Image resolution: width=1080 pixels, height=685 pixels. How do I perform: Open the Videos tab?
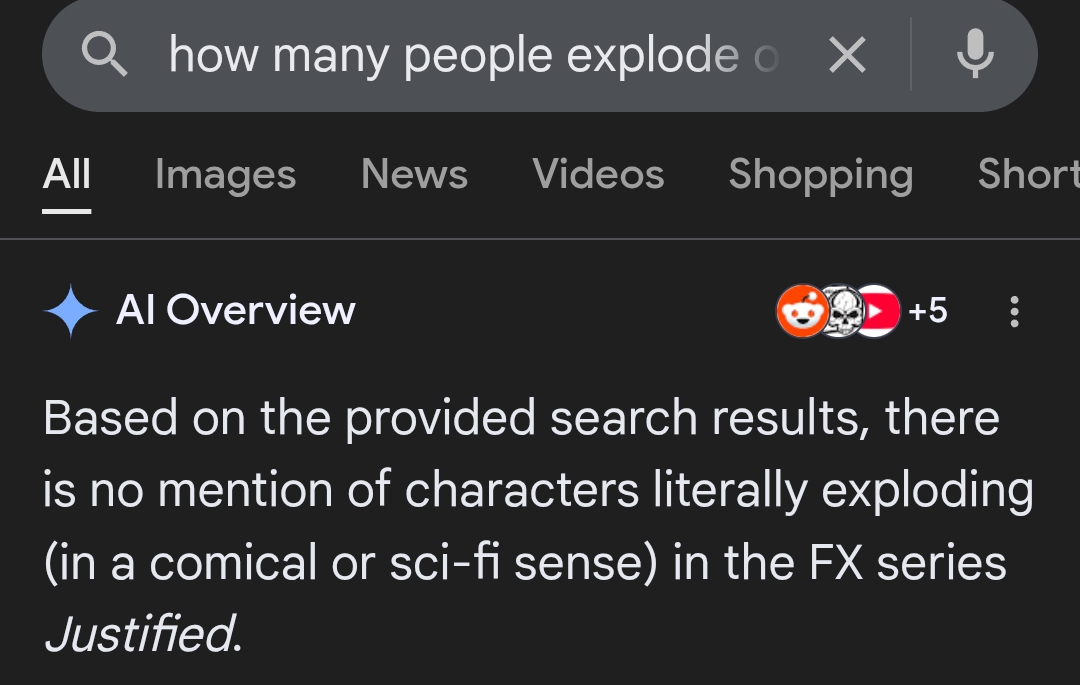coord(598,175)
